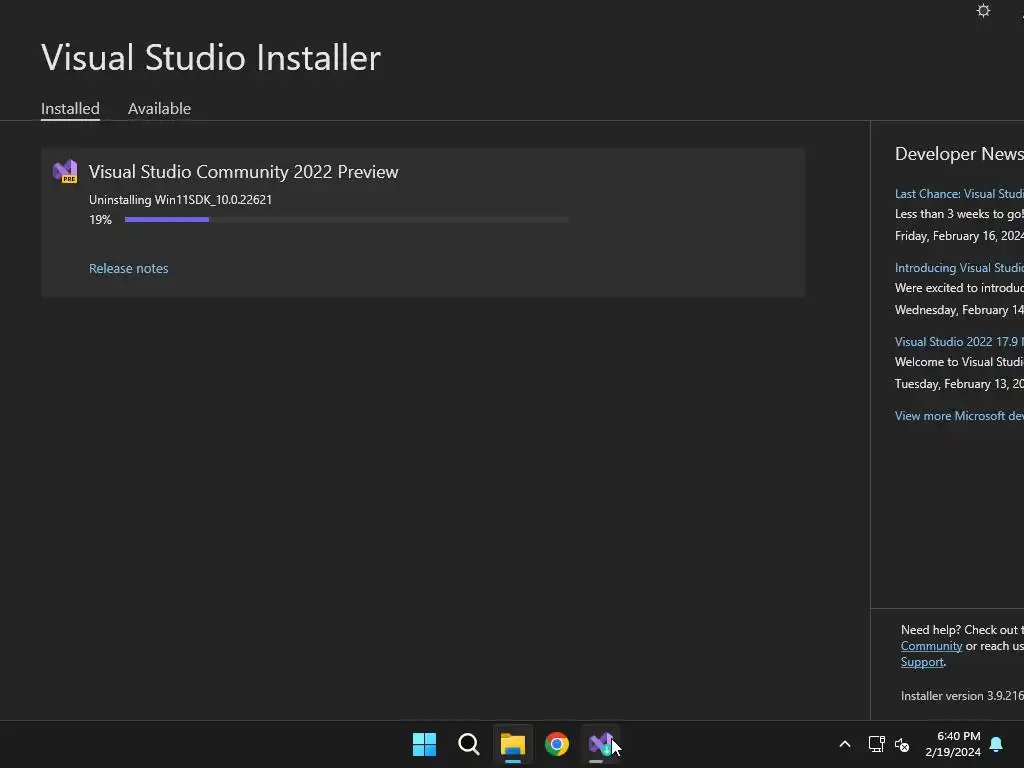The image size is (1024, 768).
Task: Click 'View more Microsoft' developer news link
Action: (x=959, y=416)
